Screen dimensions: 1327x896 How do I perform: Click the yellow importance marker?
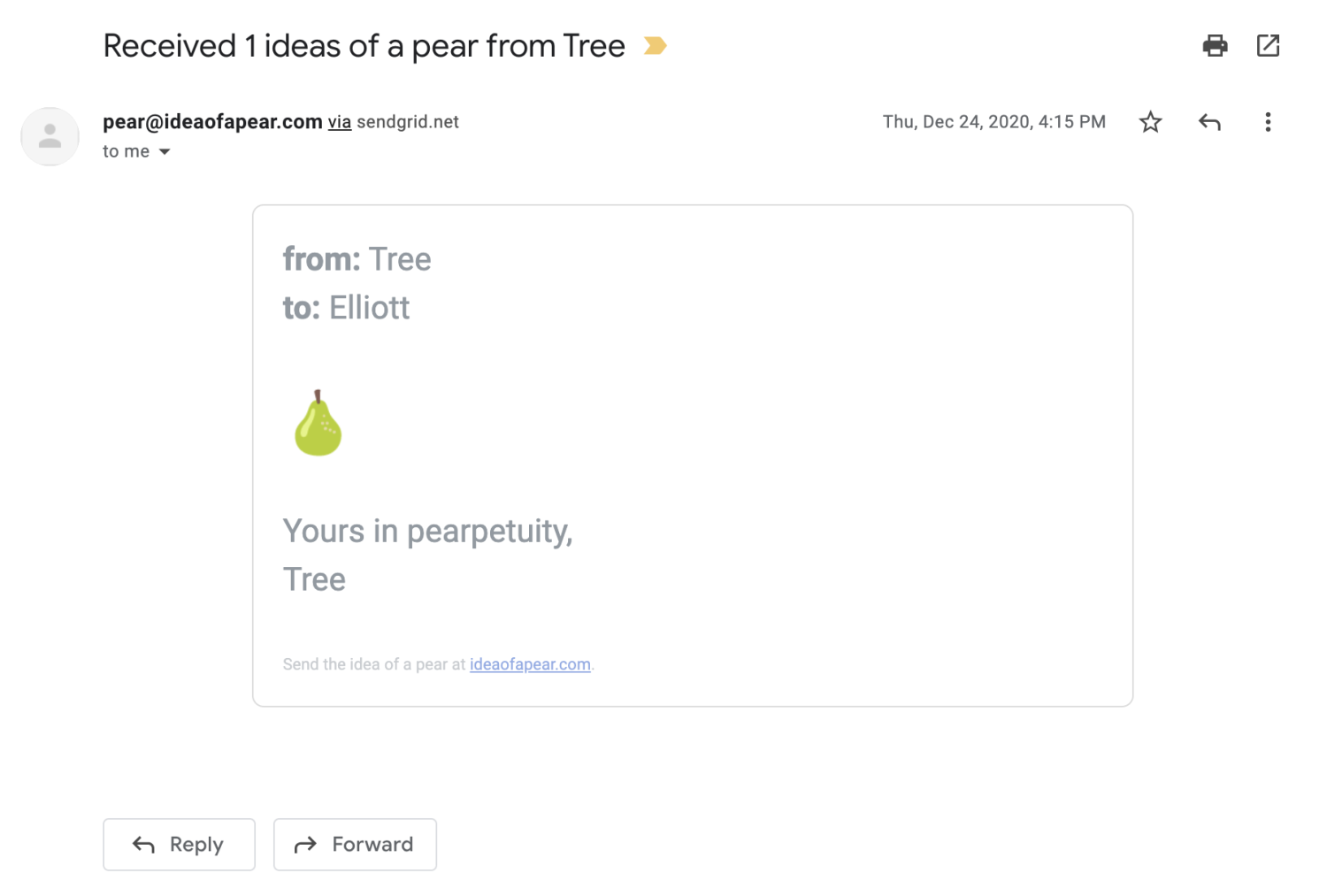(x=655, y=45)
